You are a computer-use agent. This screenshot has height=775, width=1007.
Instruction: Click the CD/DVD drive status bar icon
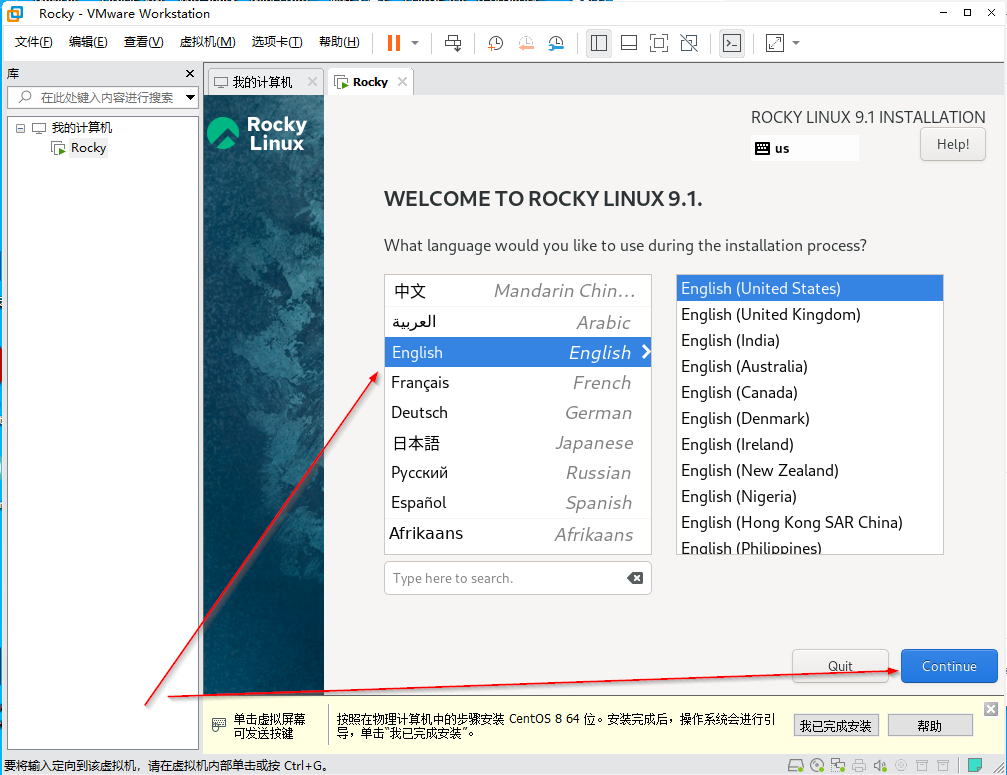coord(817,765)
